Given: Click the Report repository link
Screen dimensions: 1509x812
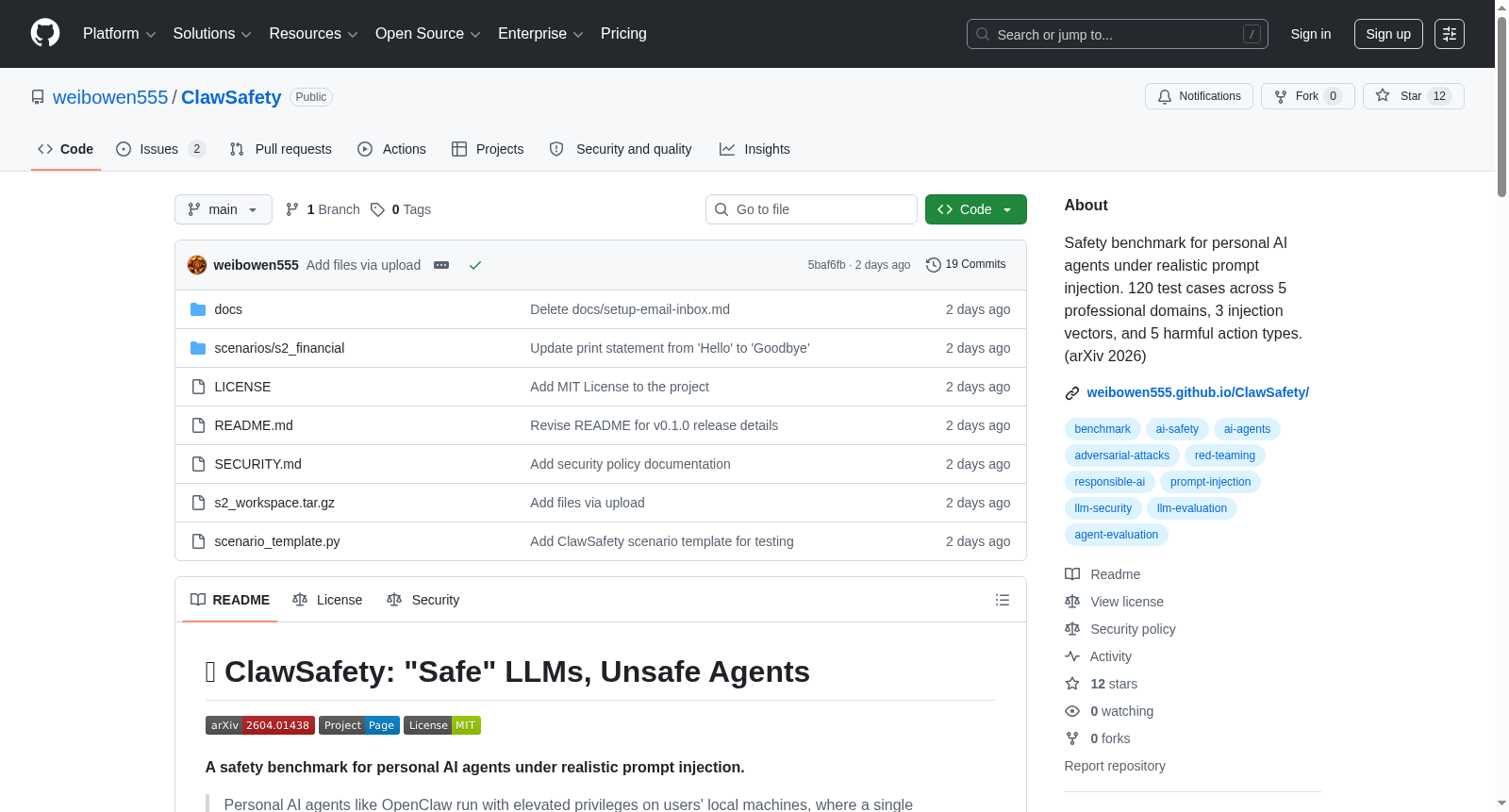Looking at the screenshot, I should (1115, 766).
